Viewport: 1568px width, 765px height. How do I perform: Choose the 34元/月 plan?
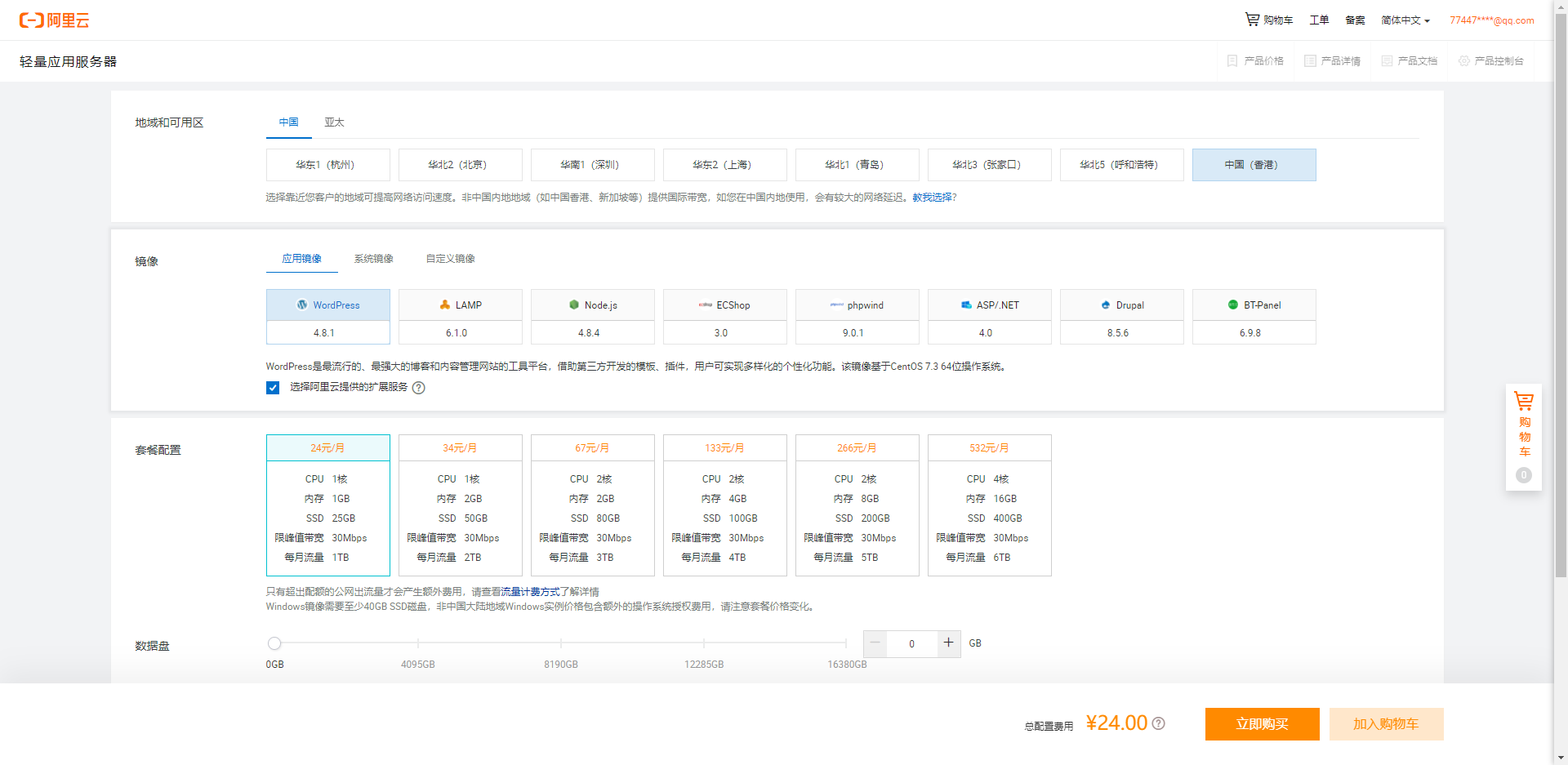tap(461, 505)
